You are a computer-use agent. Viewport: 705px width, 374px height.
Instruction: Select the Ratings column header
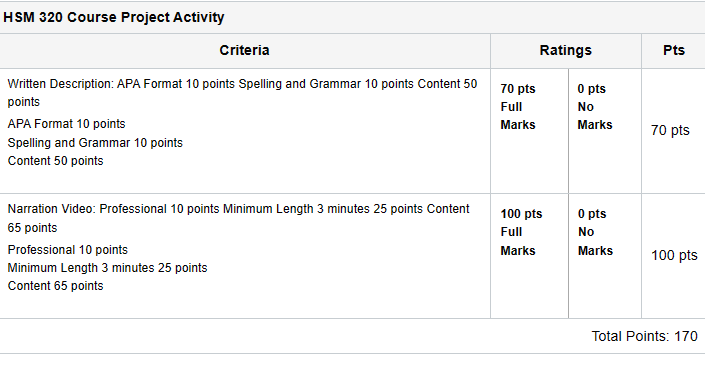[x=566, y=50]
